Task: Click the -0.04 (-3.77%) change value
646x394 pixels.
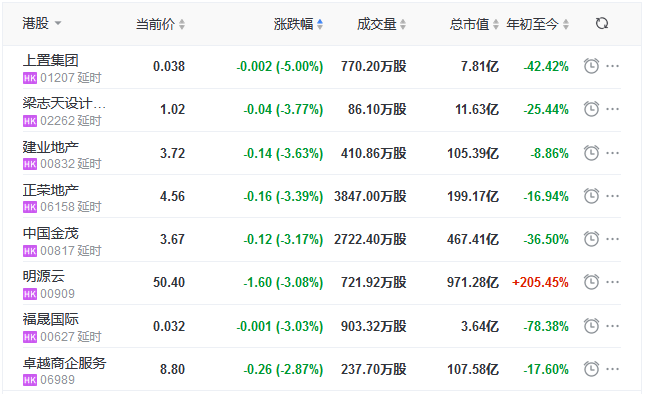Action: tap(283, 110)
